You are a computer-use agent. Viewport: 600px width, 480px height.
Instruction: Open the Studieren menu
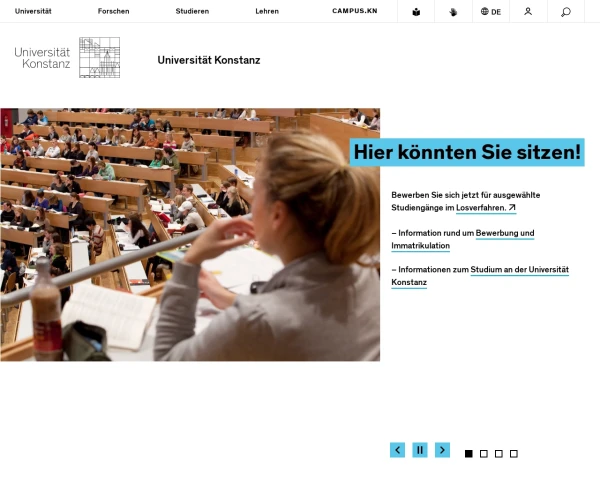(x=192, y=11)
